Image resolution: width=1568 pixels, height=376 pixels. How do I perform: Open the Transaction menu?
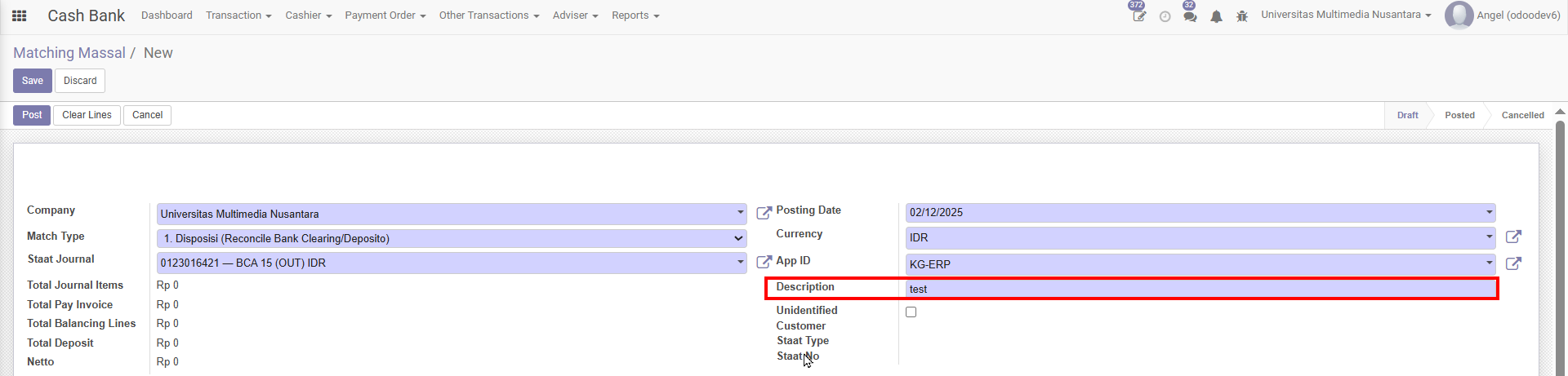(x=238, y=15)
